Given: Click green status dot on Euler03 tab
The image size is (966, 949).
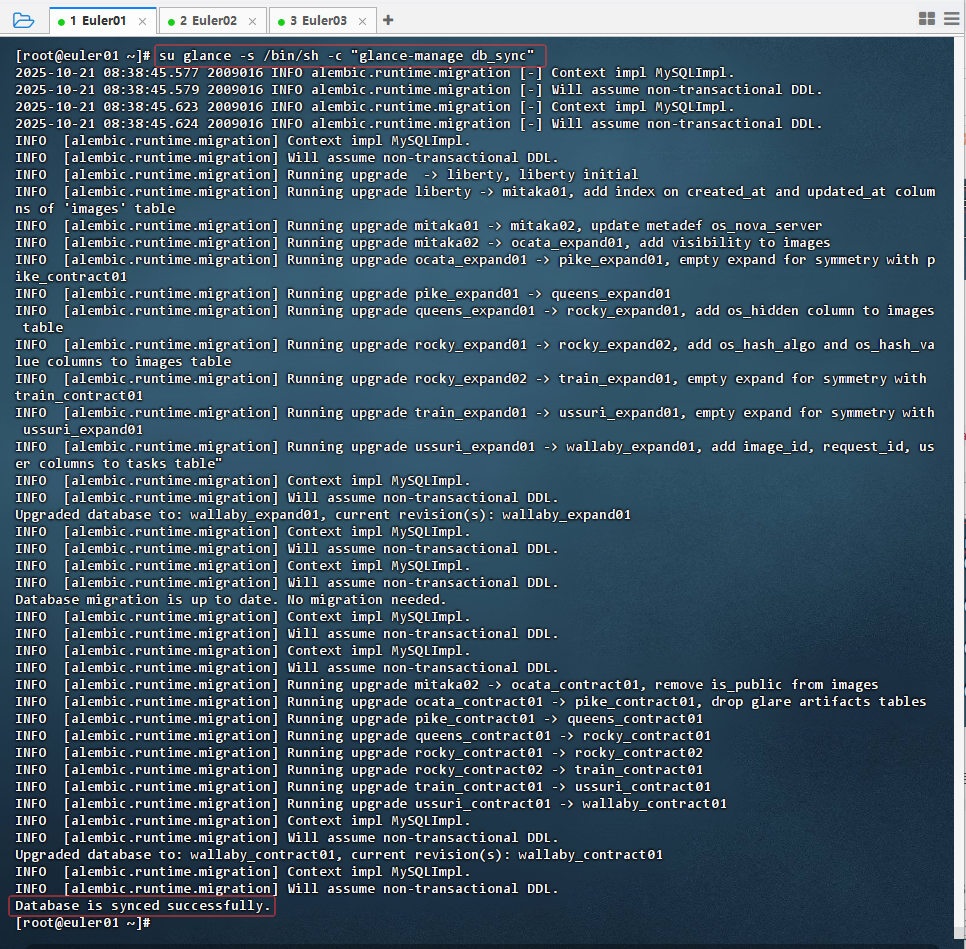Looking at the screenshot, I should click(282, 22).
